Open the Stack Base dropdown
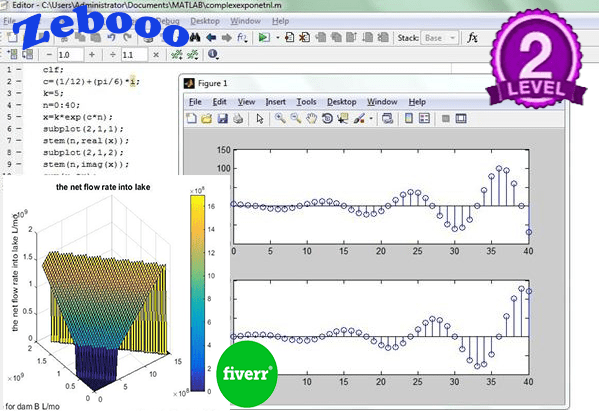This screenshot has width=599, height=411. point(439,38)
